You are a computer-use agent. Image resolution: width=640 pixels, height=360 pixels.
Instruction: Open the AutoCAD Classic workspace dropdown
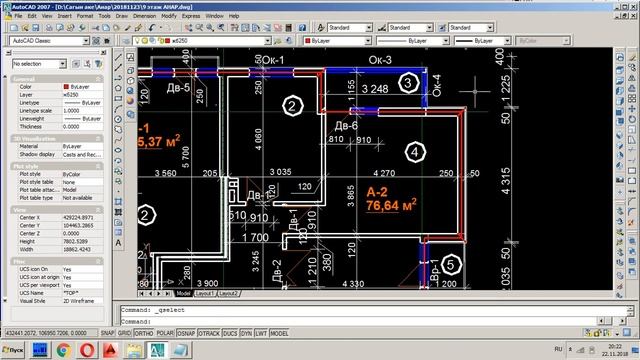coord(86,41)
